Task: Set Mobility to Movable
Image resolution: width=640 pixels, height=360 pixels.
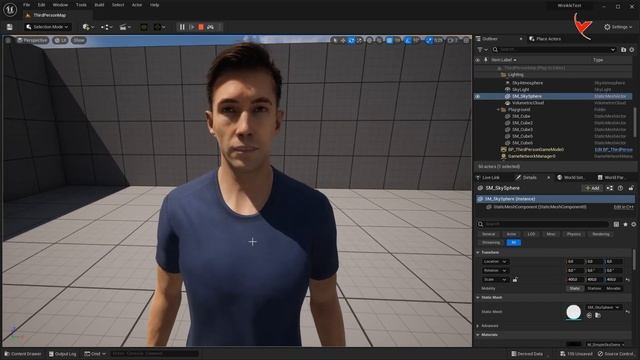Action: click(613, 289)
